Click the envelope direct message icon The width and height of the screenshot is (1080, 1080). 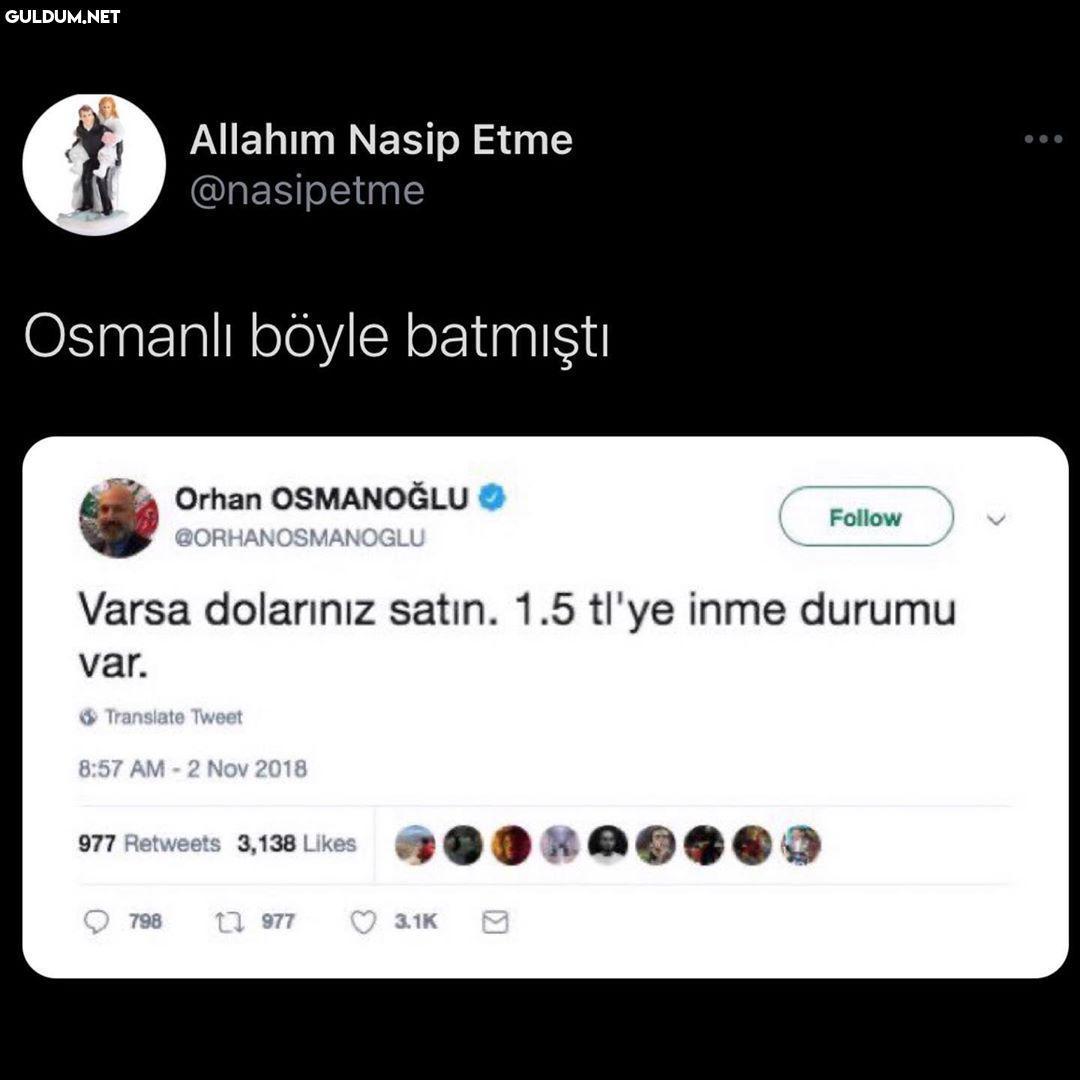click(495, 922)
